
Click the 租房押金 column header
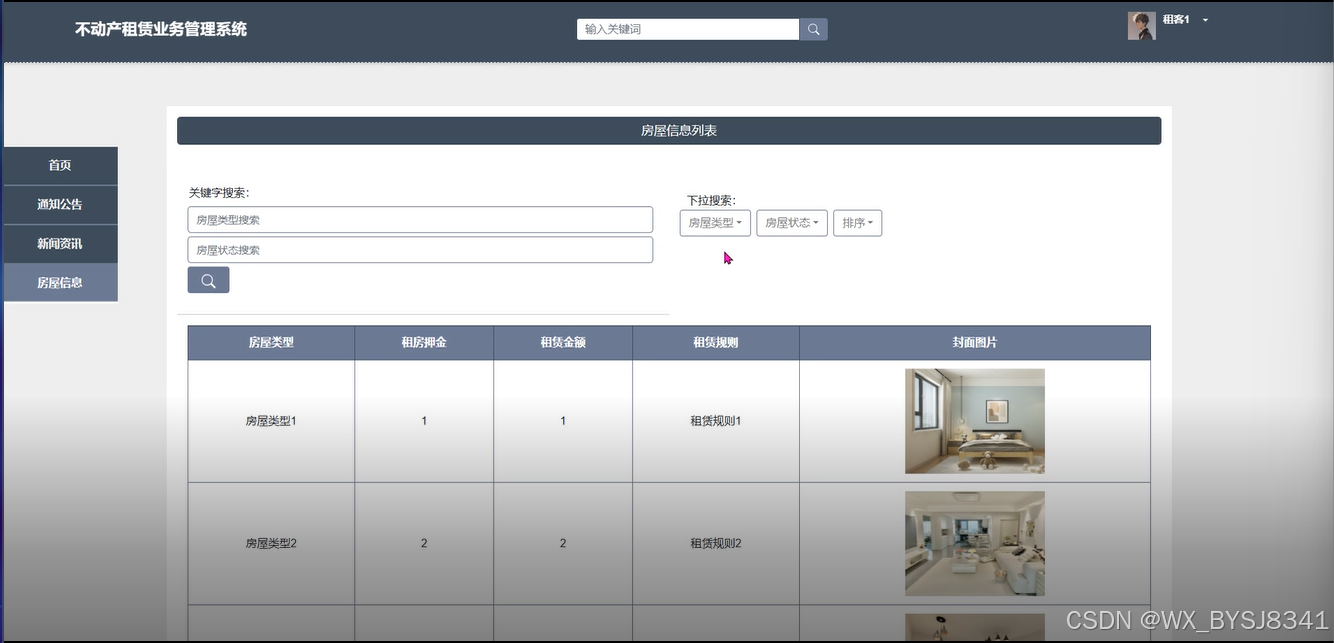click(424, 343)
